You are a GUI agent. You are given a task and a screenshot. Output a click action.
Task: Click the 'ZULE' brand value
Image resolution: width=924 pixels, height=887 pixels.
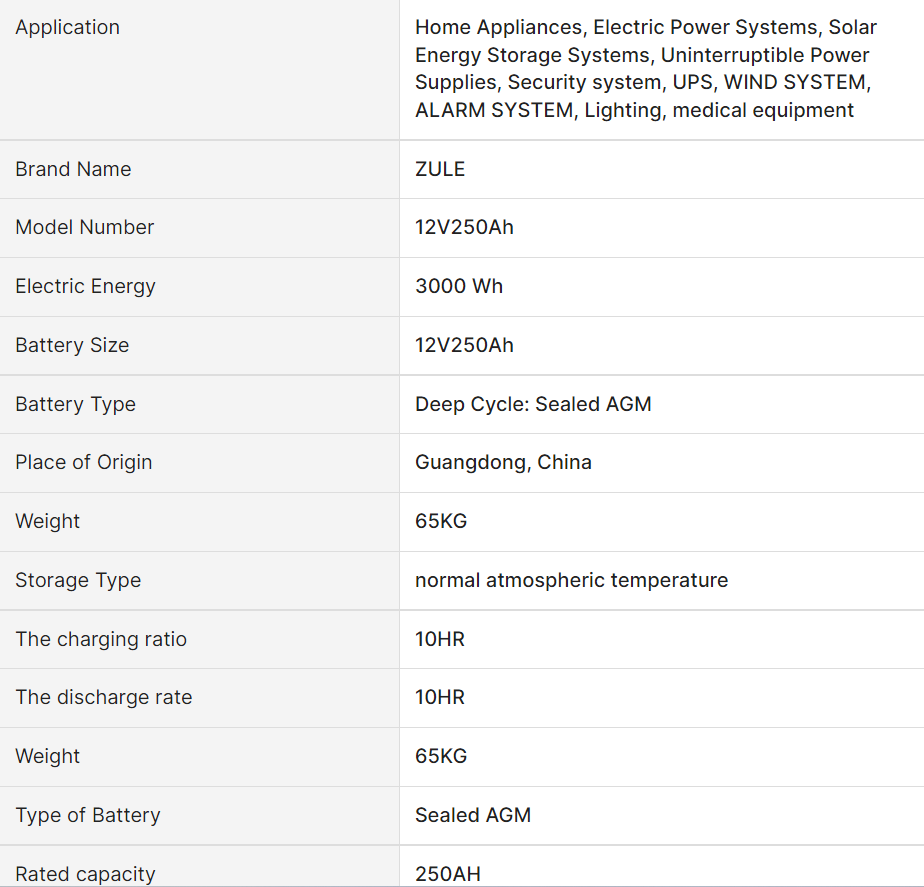pyautogui.click(x=440, y=169)
